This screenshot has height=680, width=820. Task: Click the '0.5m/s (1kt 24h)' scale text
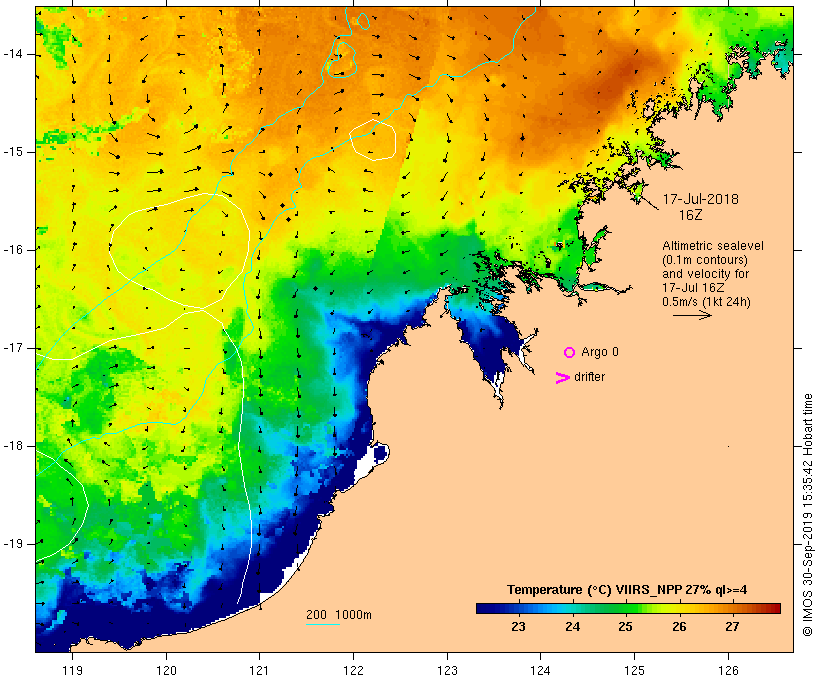(x=706, y=302)
